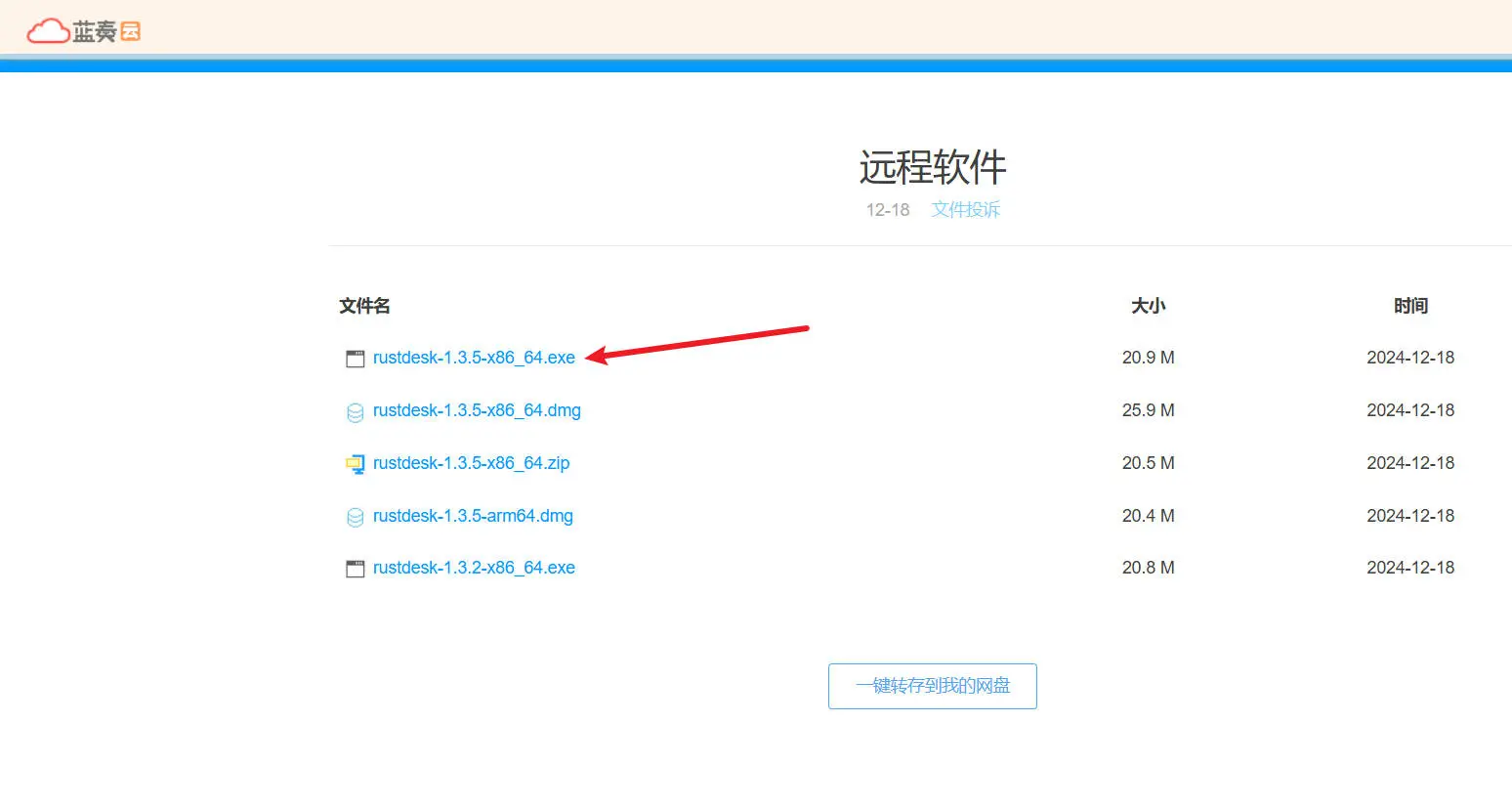Click the 远程软件 folder title
1512x808 pixels.
point(933,167)
